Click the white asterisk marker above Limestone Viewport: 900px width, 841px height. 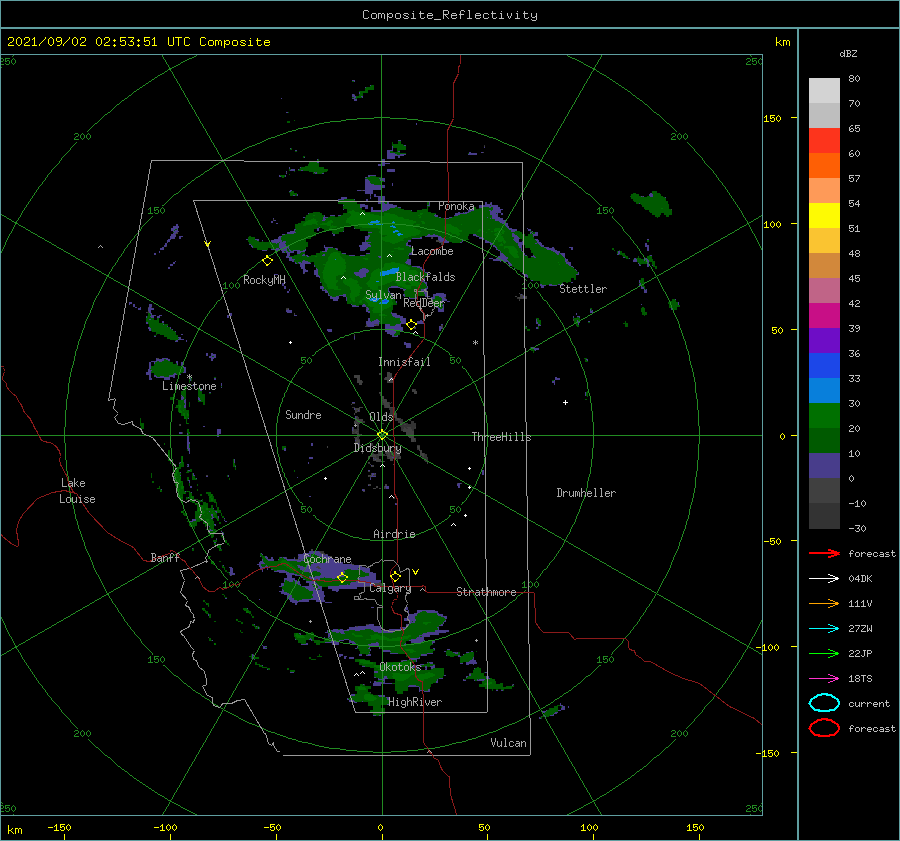point(189,377)
